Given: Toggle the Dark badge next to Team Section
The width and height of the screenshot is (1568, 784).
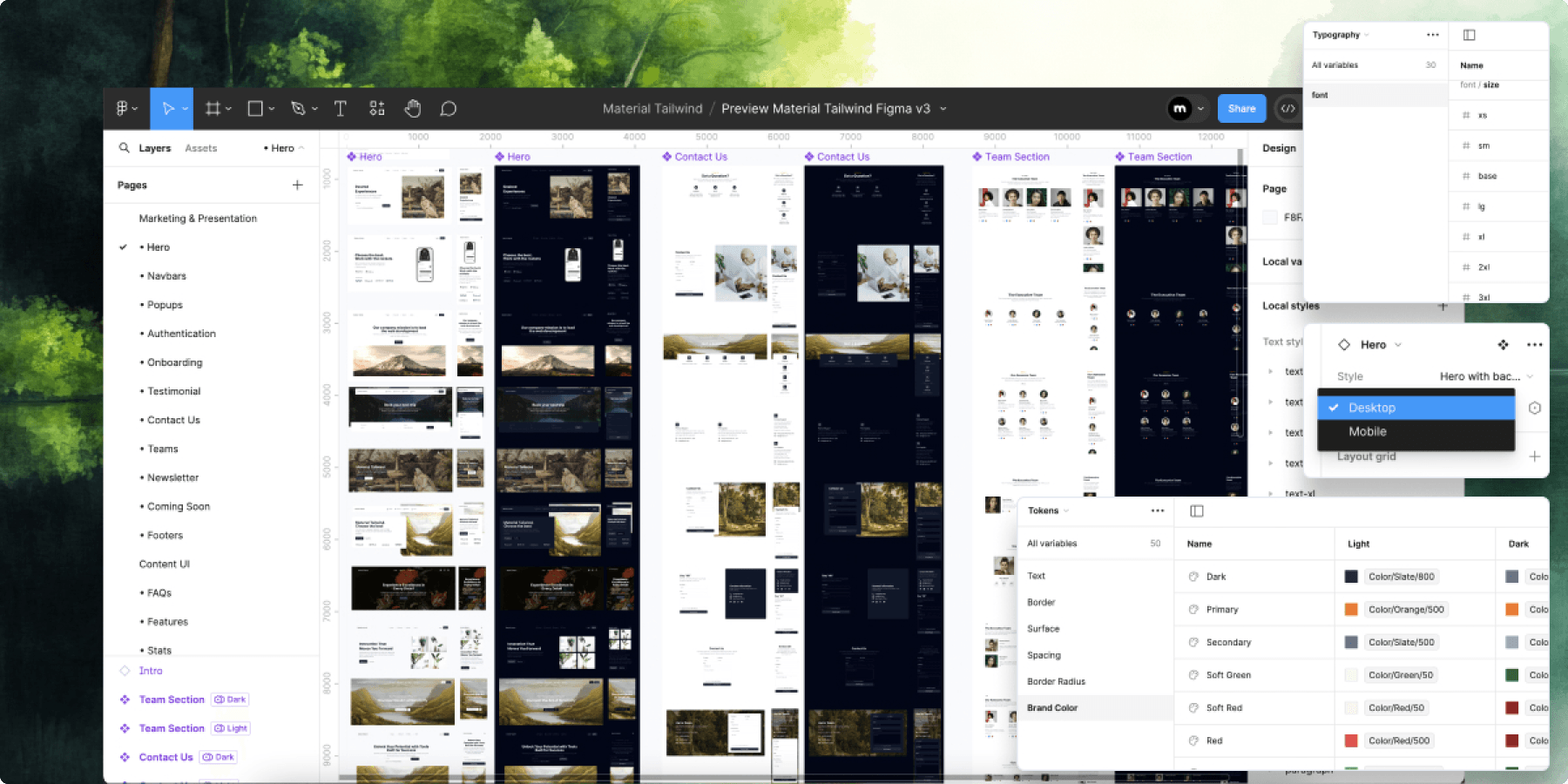Looking at the screenshot, I should click(229, 699).
